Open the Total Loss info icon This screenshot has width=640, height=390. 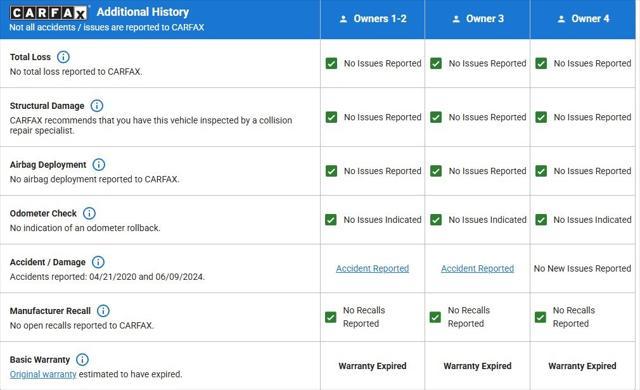tap(63, 57)
